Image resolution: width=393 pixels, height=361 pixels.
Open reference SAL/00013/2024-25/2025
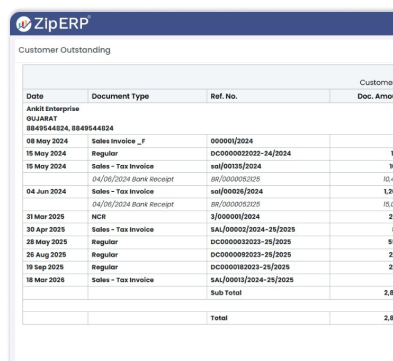(x=252, y=280)
